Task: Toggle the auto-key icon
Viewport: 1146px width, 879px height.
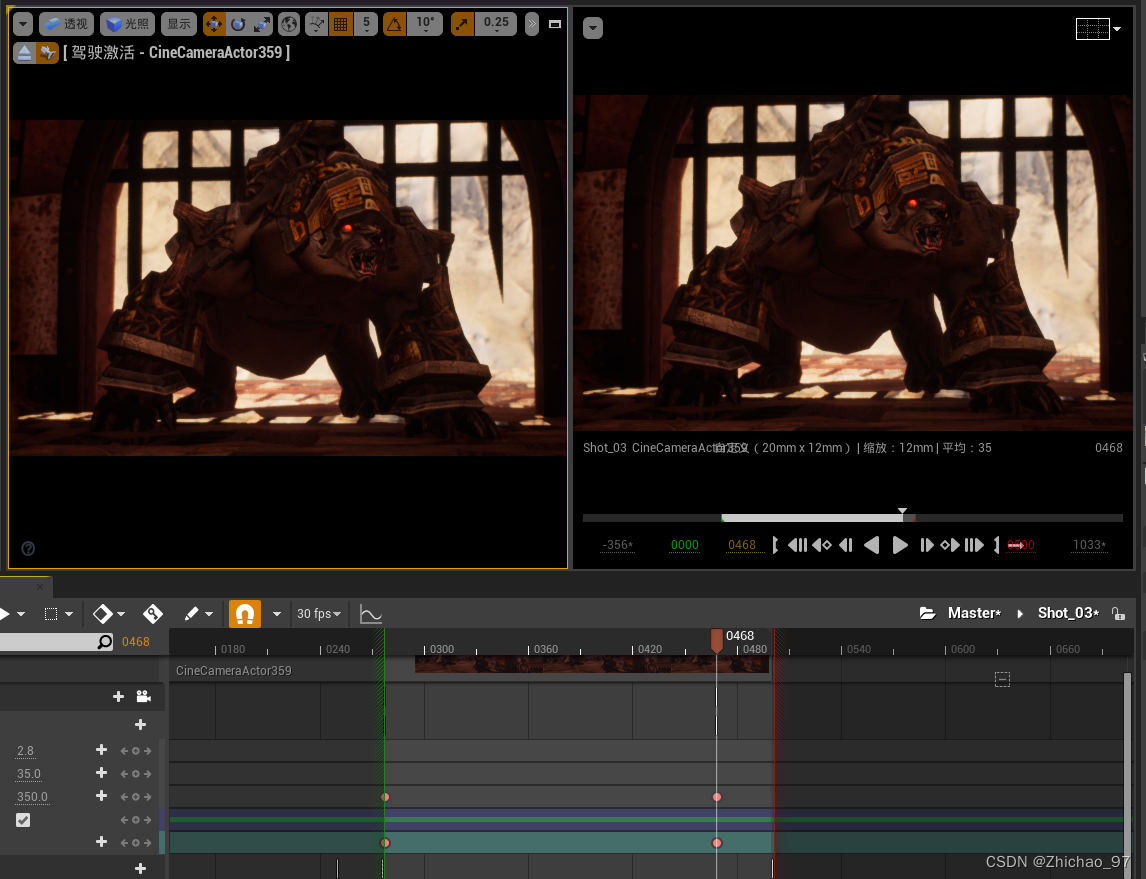Action: point(153,614)
